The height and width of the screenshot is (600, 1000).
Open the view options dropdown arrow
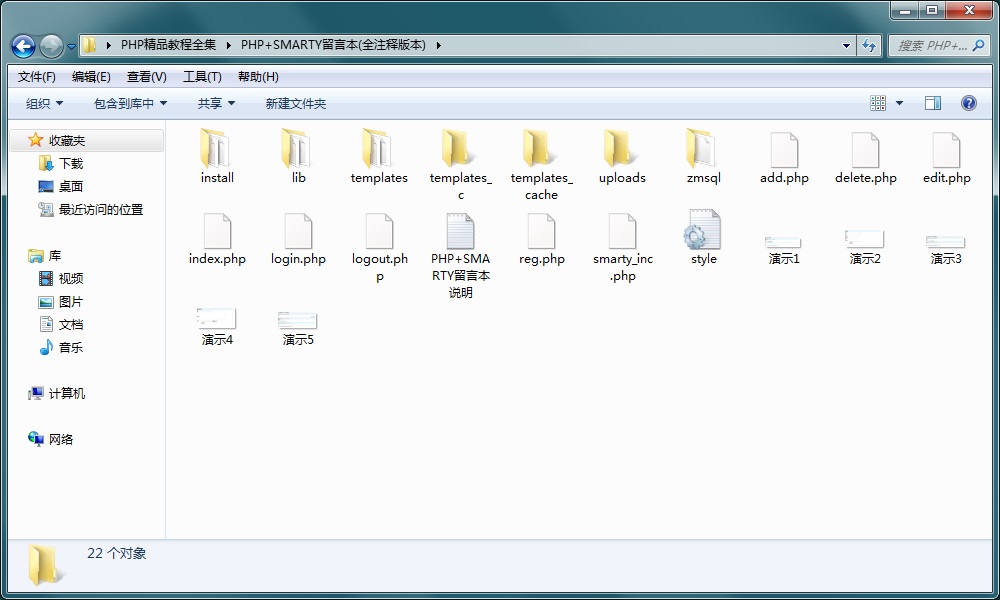pyautogui.click(x=899, y=103)
